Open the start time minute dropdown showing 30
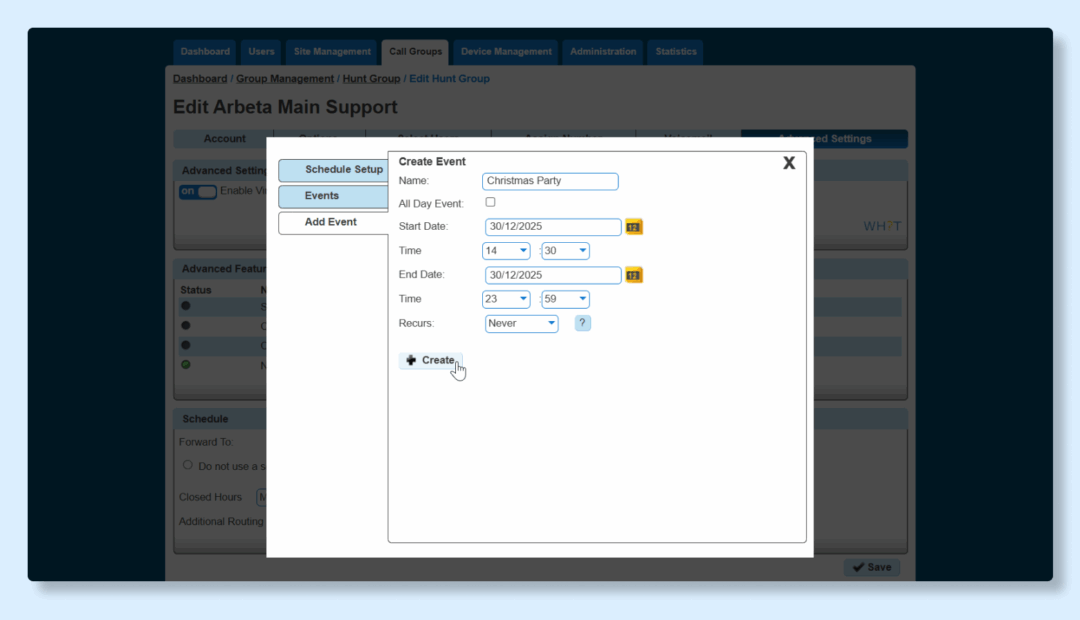 [565, 251]
